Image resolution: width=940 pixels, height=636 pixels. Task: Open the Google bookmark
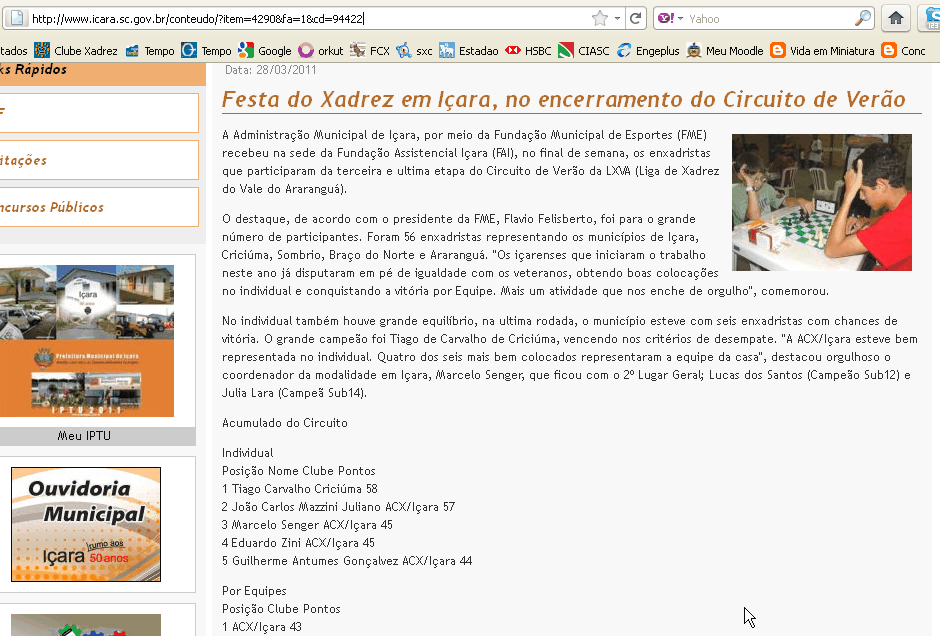click(264, 50)
